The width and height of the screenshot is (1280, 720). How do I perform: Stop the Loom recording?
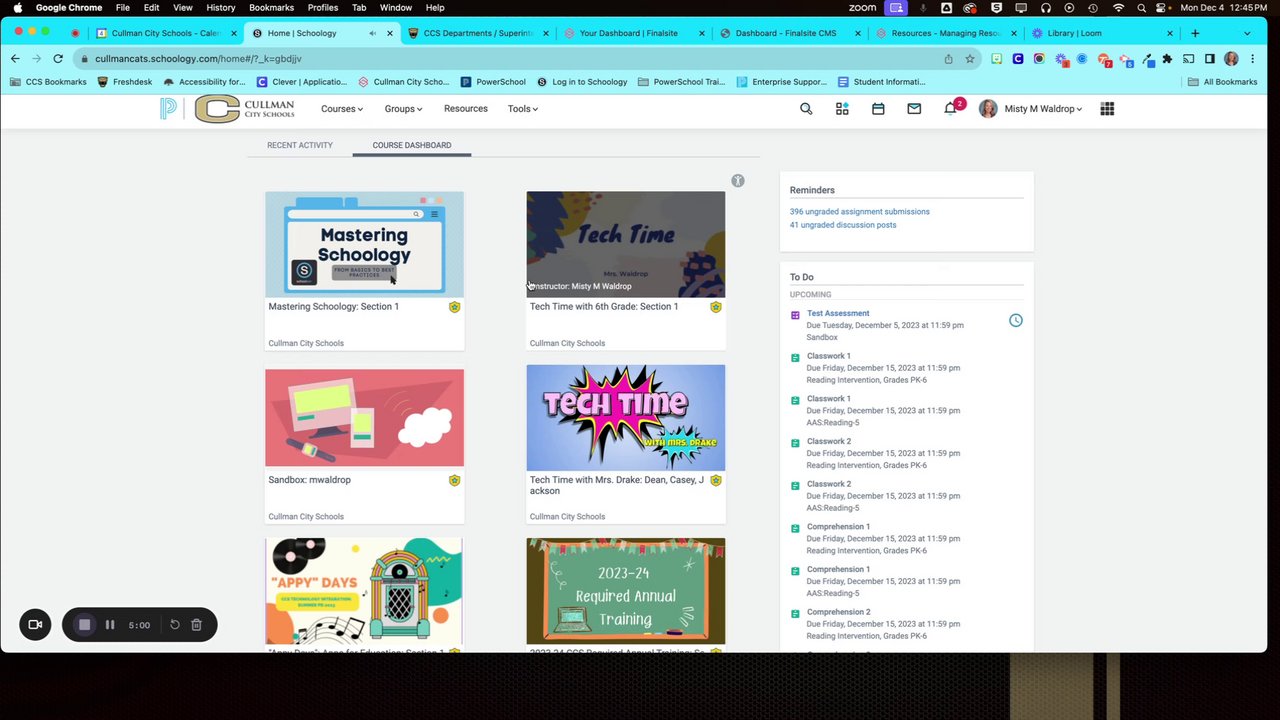84,625
